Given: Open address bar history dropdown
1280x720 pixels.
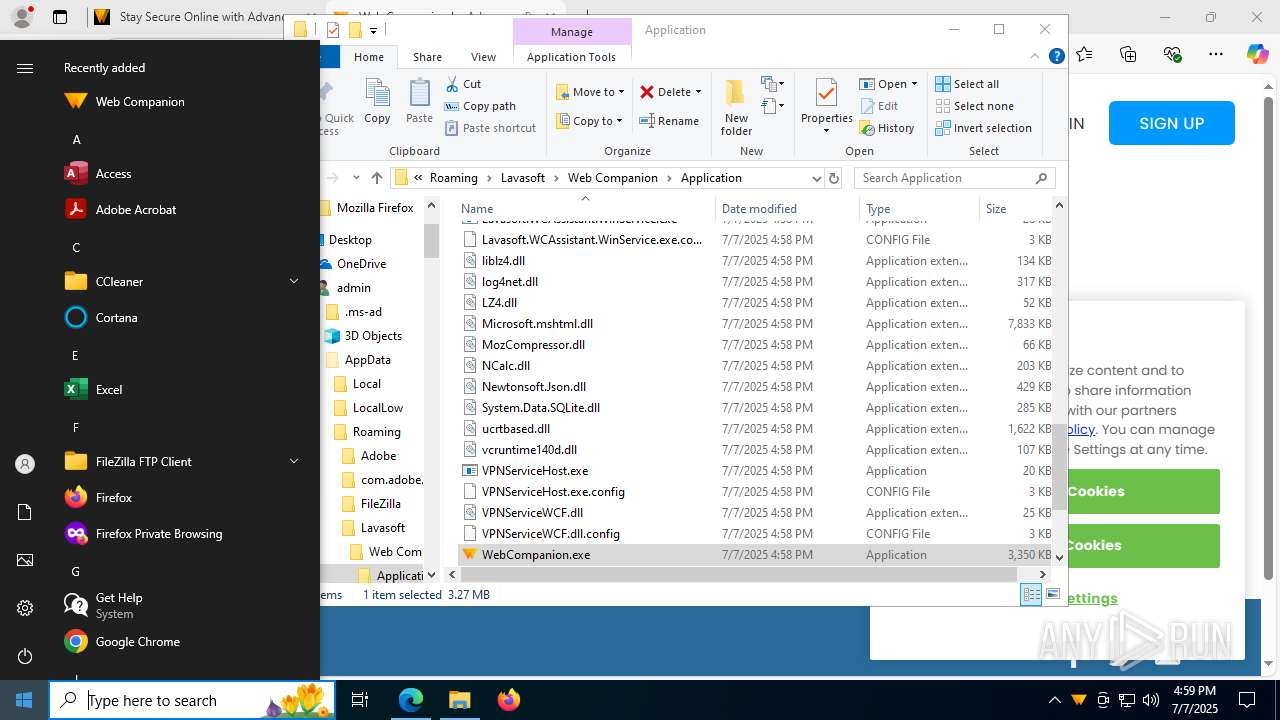Looking at the screenshot, I should pos(817,178).
